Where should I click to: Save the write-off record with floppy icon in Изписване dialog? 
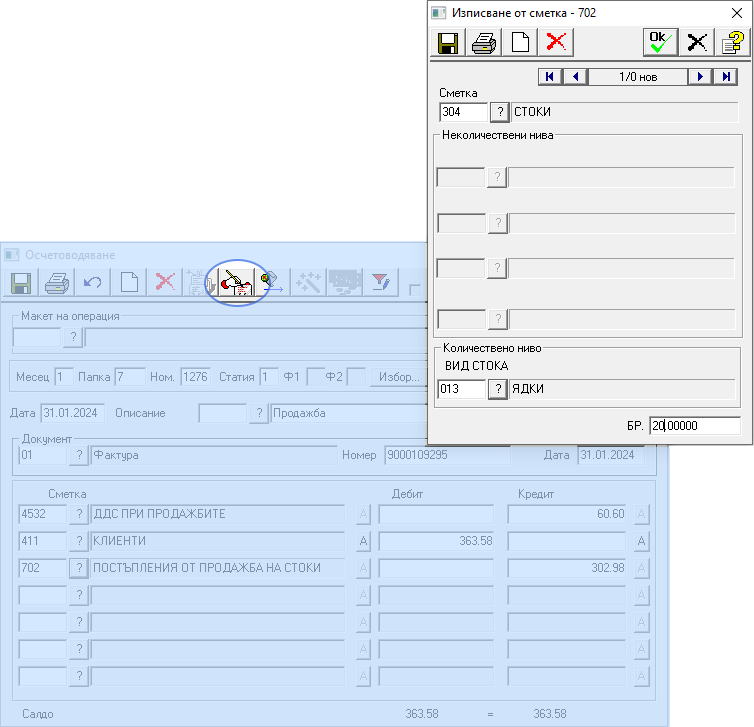tap(448, 42)
